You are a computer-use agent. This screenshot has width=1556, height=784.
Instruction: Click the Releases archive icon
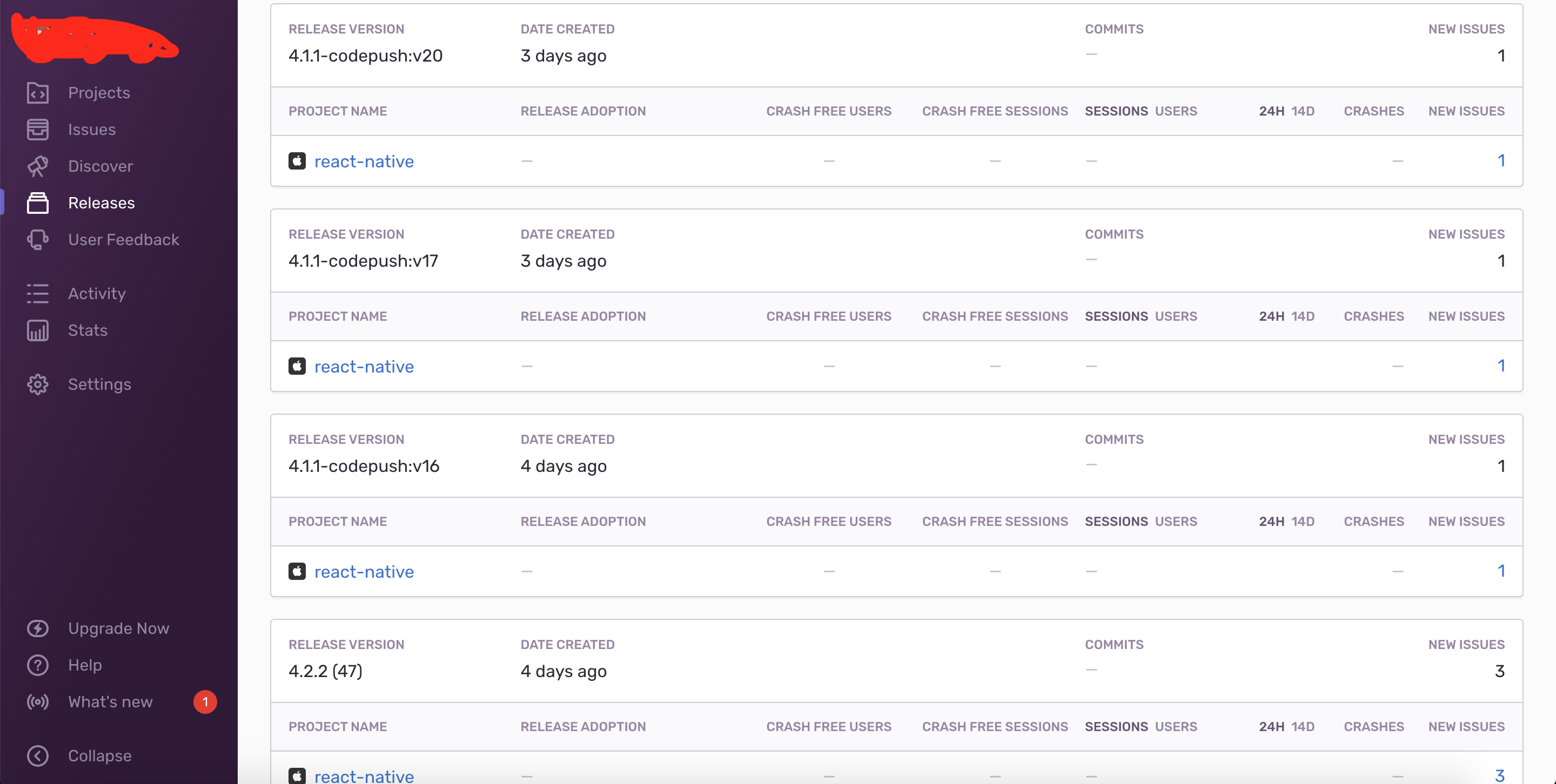tap(37, 203)
